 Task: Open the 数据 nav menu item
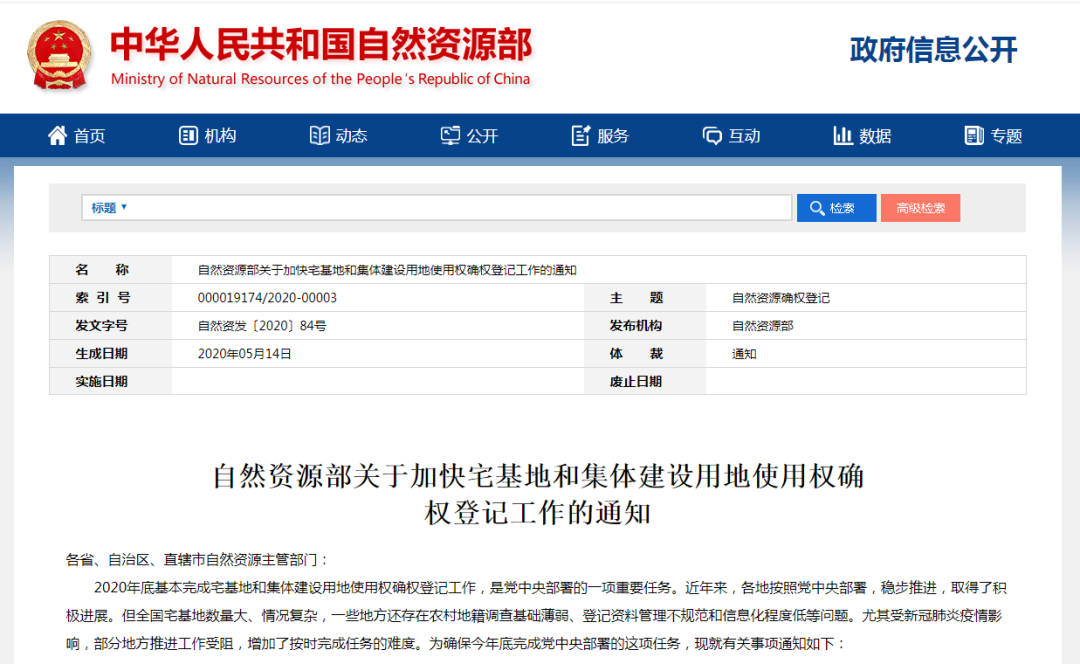point(862,136)
